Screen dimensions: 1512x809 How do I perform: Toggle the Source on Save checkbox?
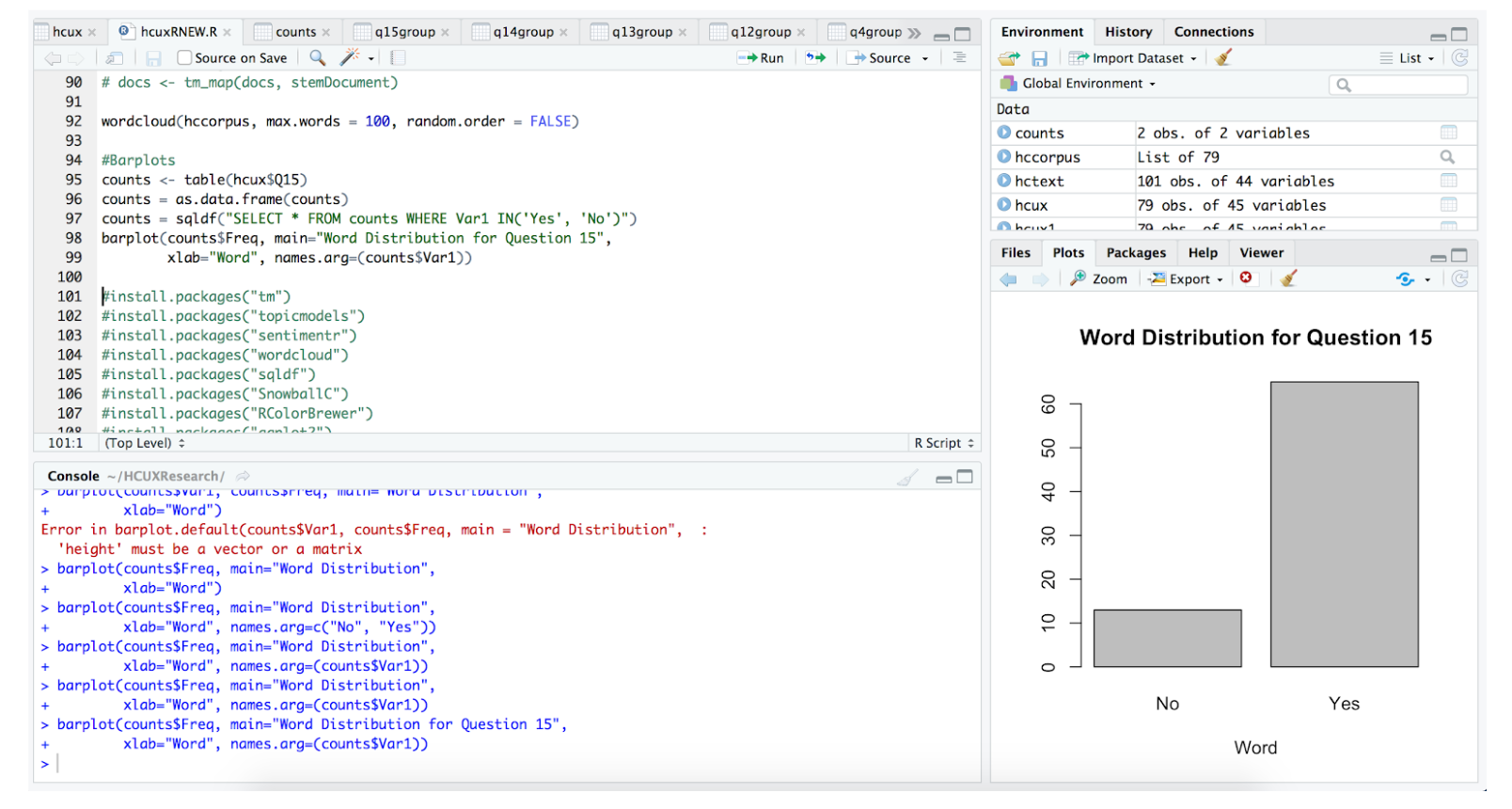[x=184, y=57]
